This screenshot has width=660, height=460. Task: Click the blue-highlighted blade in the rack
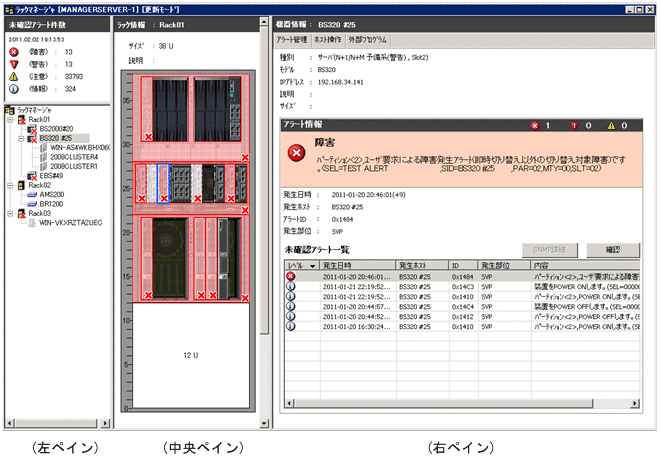click(x=163, y=181)
